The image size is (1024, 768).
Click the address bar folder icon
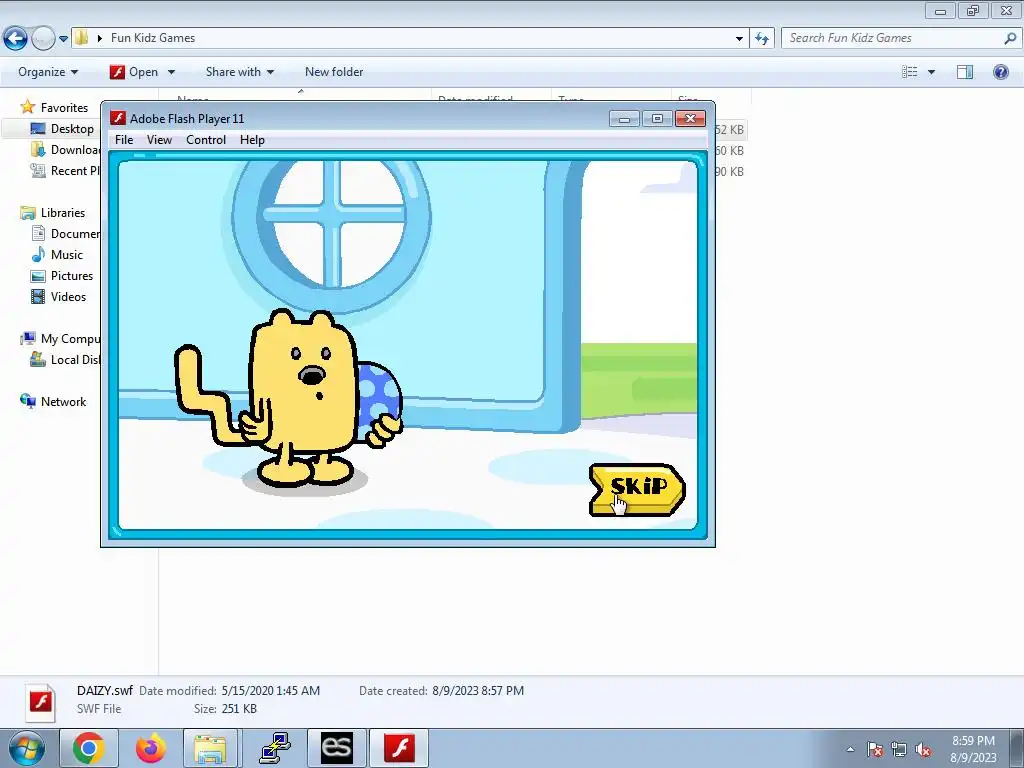[x=82, y=37]
